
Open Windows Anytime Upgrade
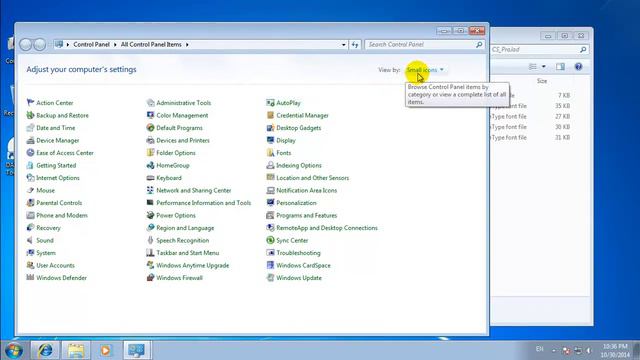192,265
